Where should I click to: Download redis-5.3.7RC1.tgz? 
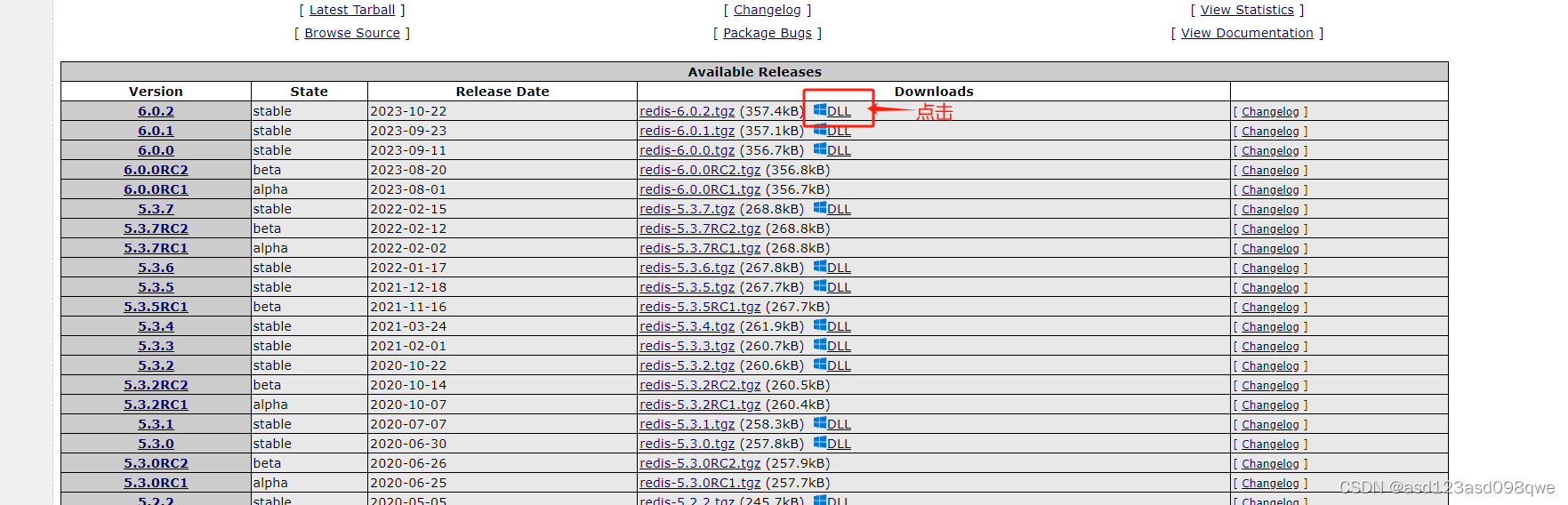click(700, 248)
